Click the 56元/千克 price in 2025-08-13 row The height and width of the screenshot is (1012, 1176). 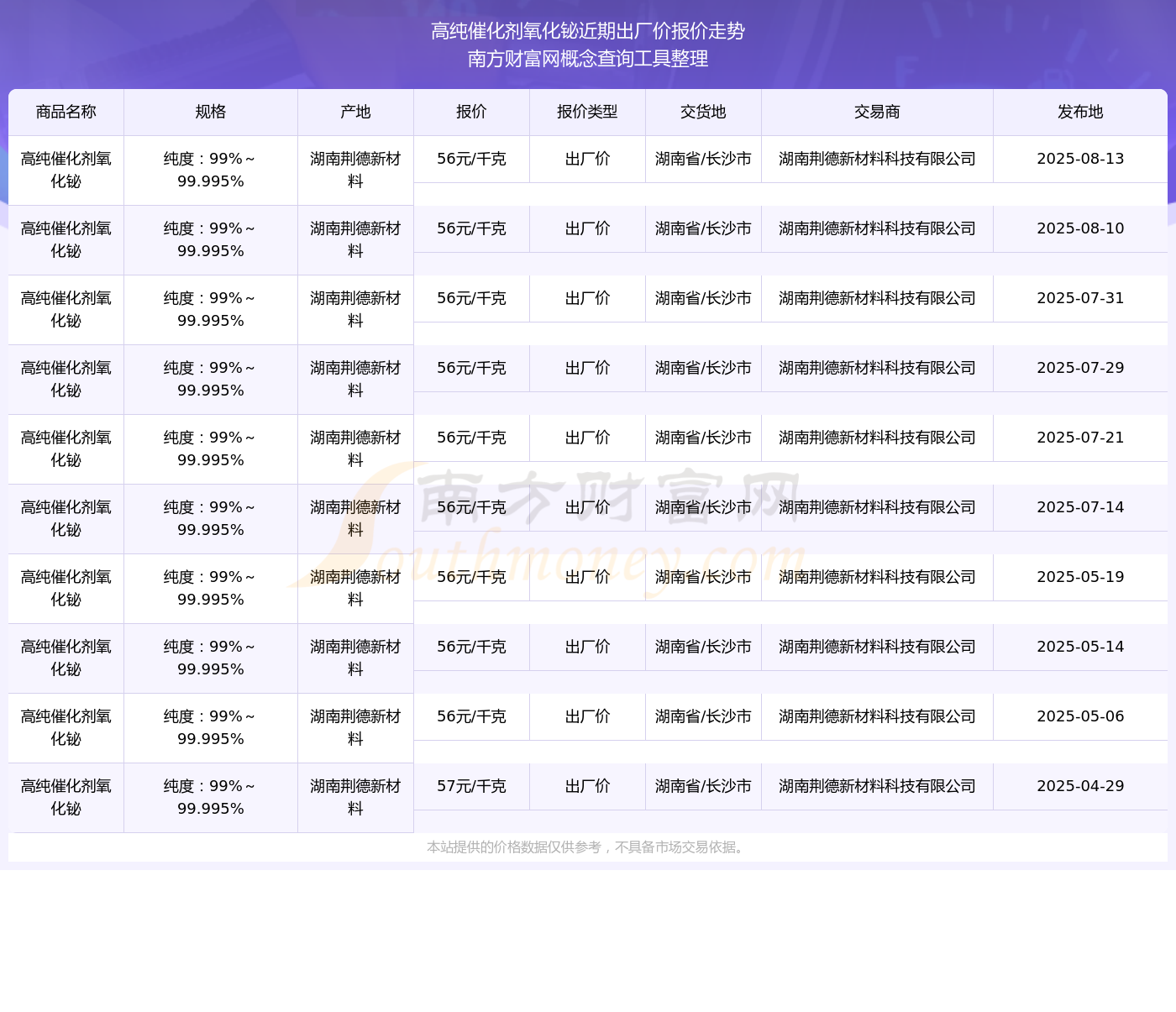(x=471, y=160)
